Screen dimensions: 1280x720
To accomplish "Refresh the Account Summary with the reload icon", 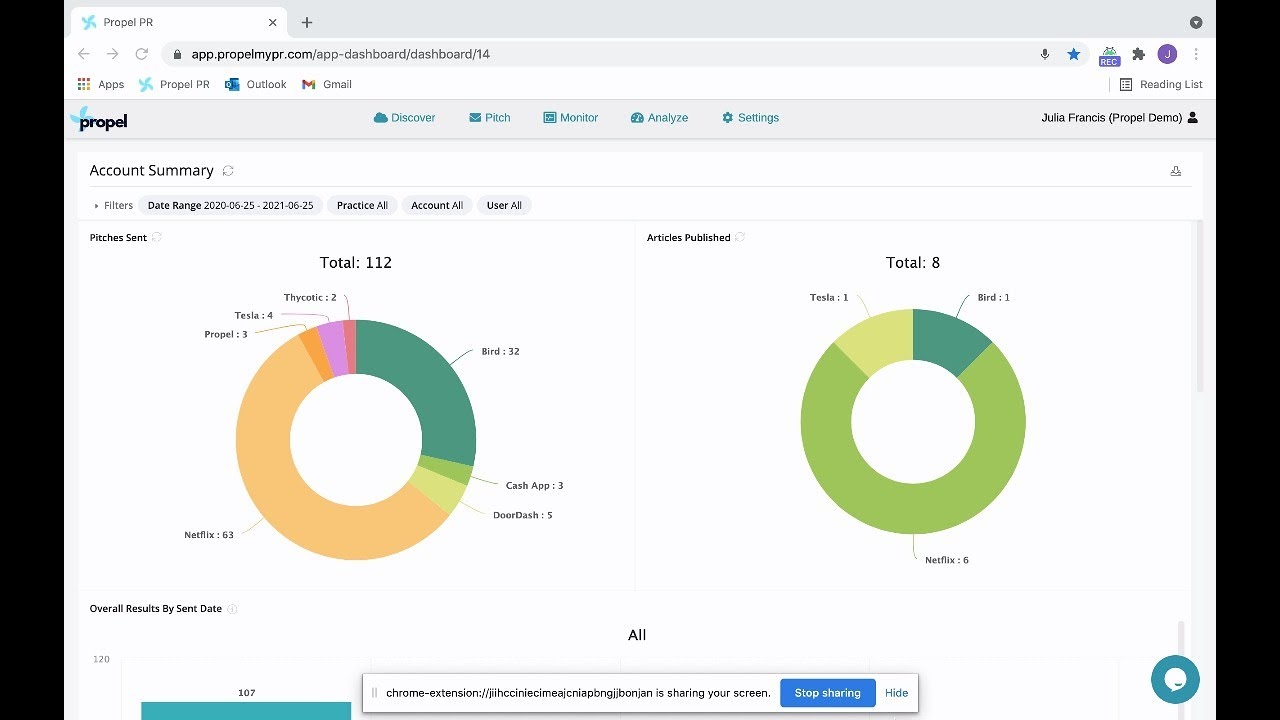I will (228, 171).
